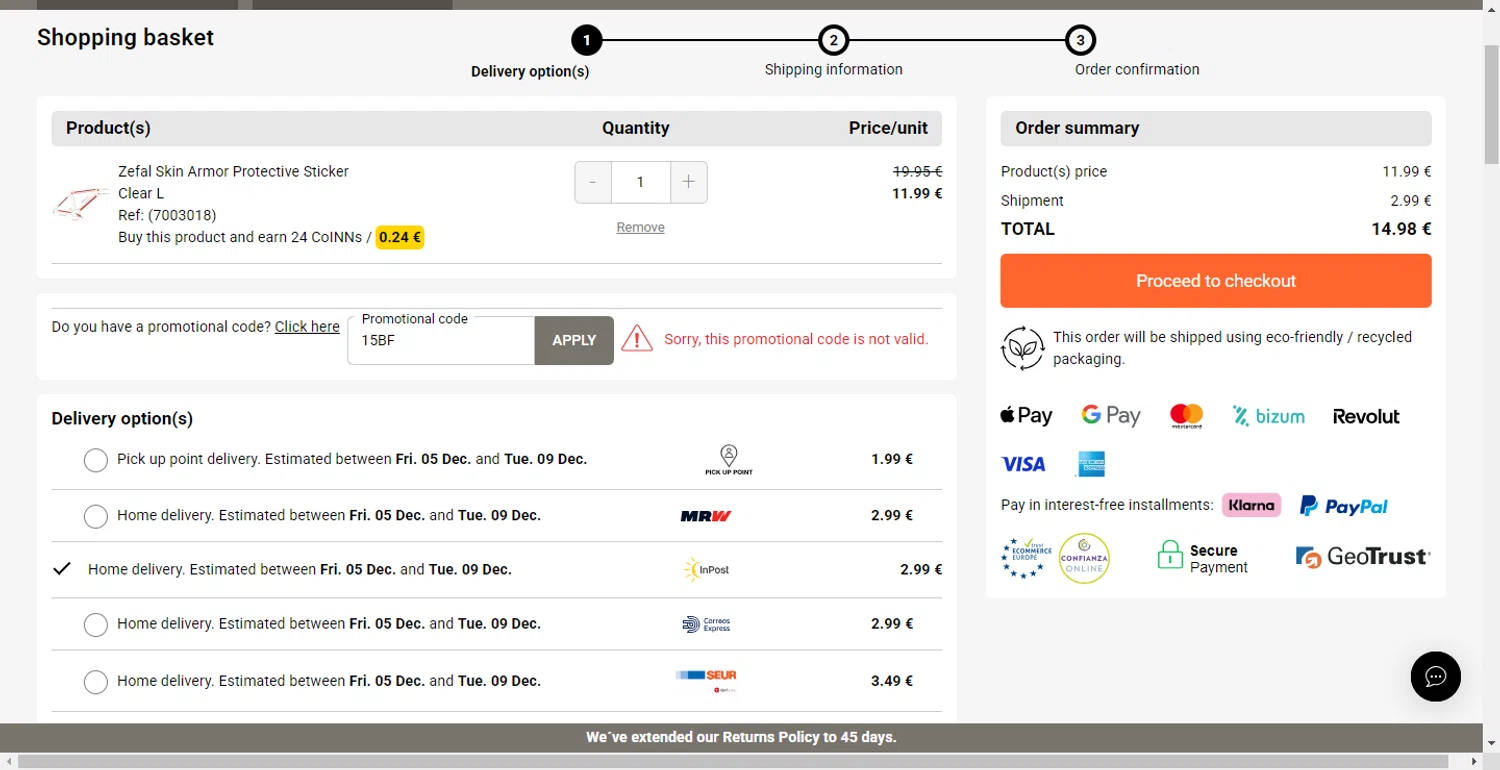Click the Returns Policy 45 days banner
1500x770 pixels.
coord(741,737)
